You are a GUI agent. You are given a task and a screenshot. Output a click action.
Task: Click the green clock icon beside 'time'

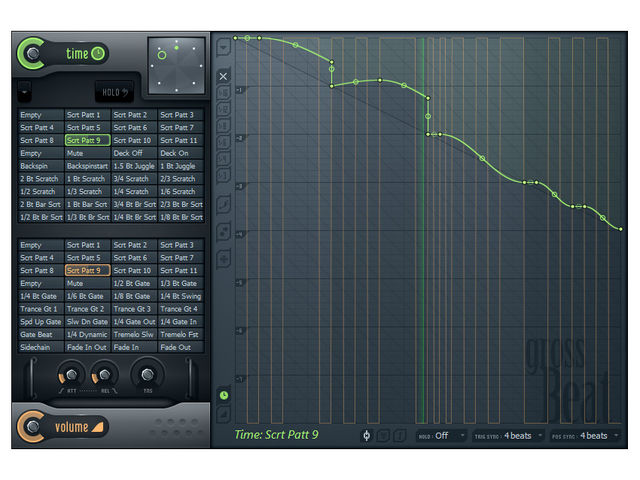click(98, 53)
